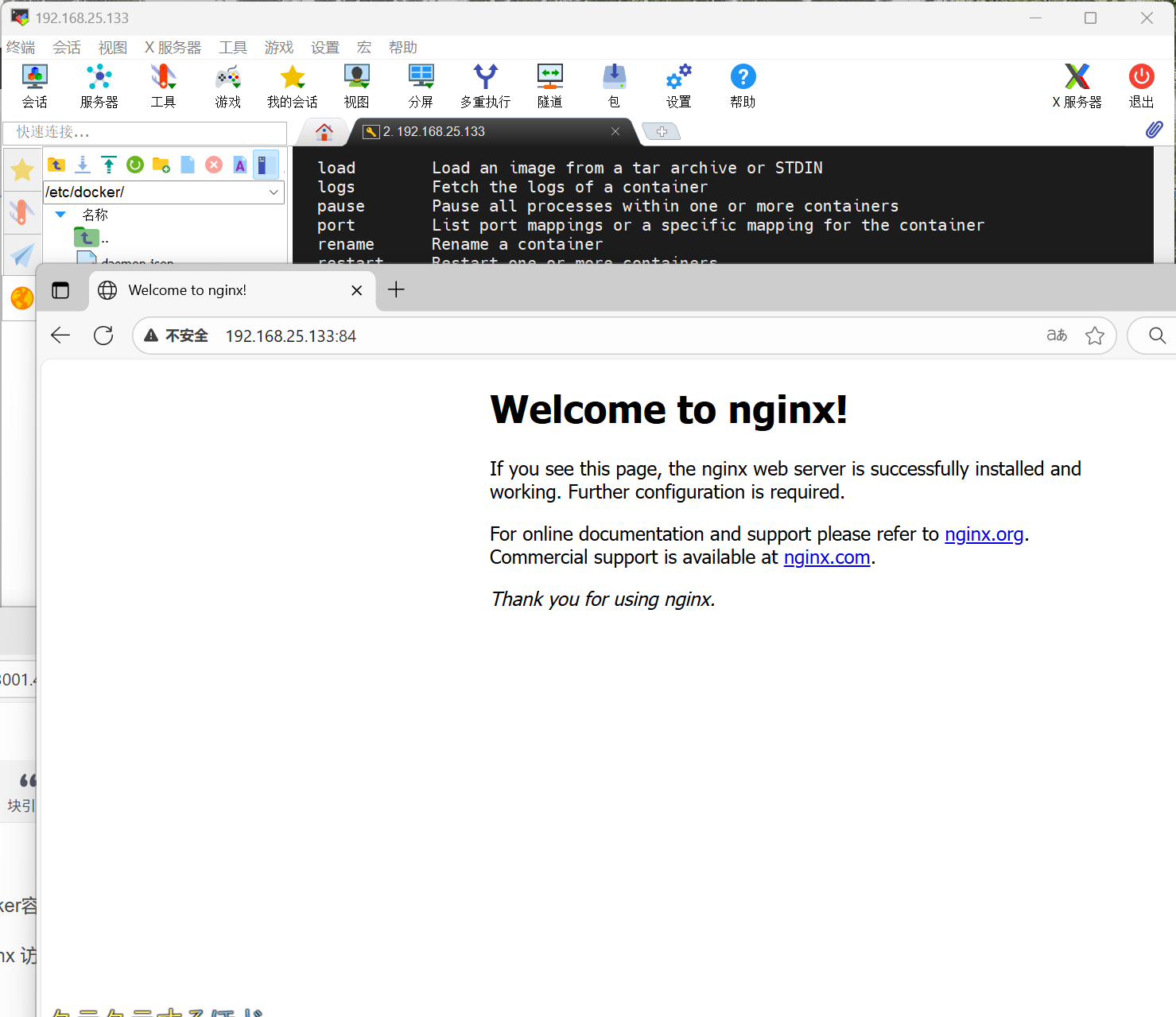The image size is (1176, 1017).
Task: Follow the nginx.org link
Action: coord(984,534)
